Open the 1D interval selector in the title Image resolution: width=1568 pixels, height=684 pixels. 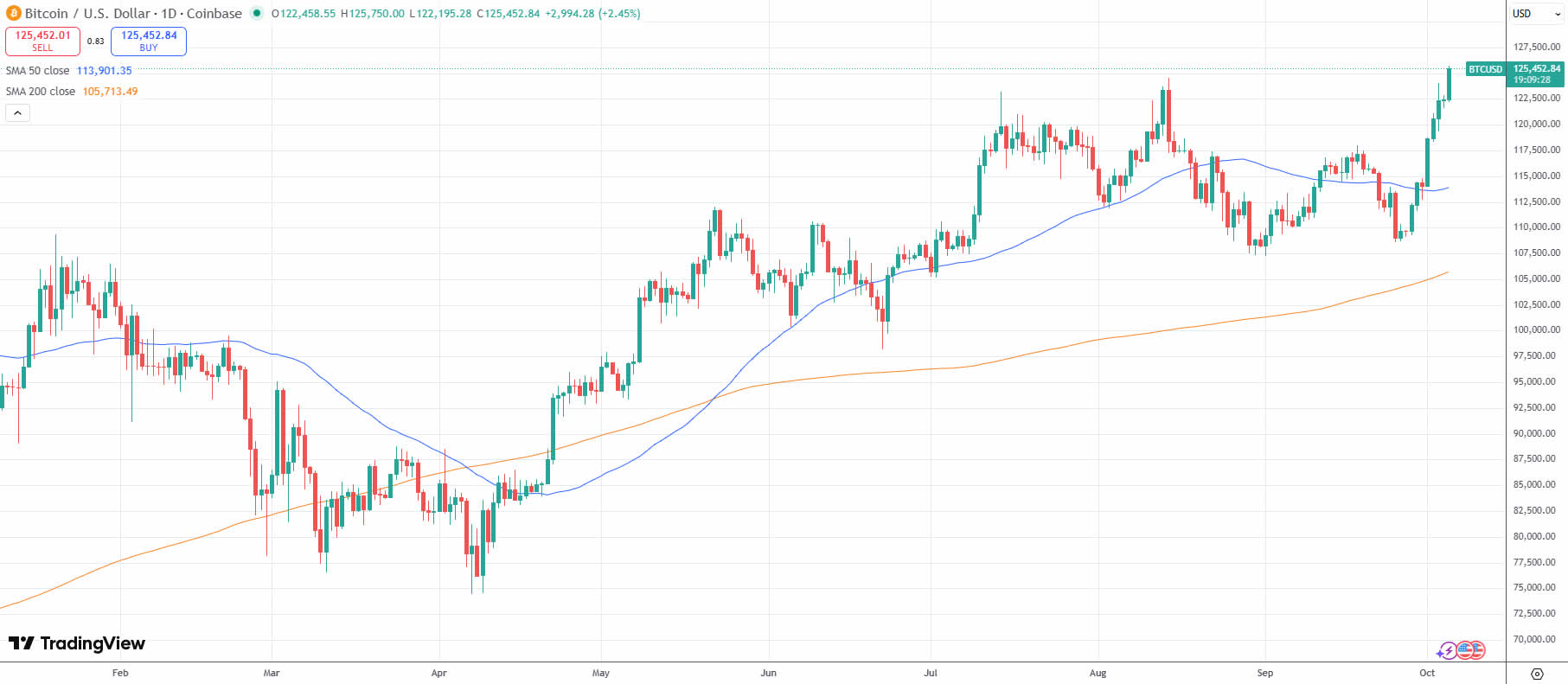coord(170,13)
